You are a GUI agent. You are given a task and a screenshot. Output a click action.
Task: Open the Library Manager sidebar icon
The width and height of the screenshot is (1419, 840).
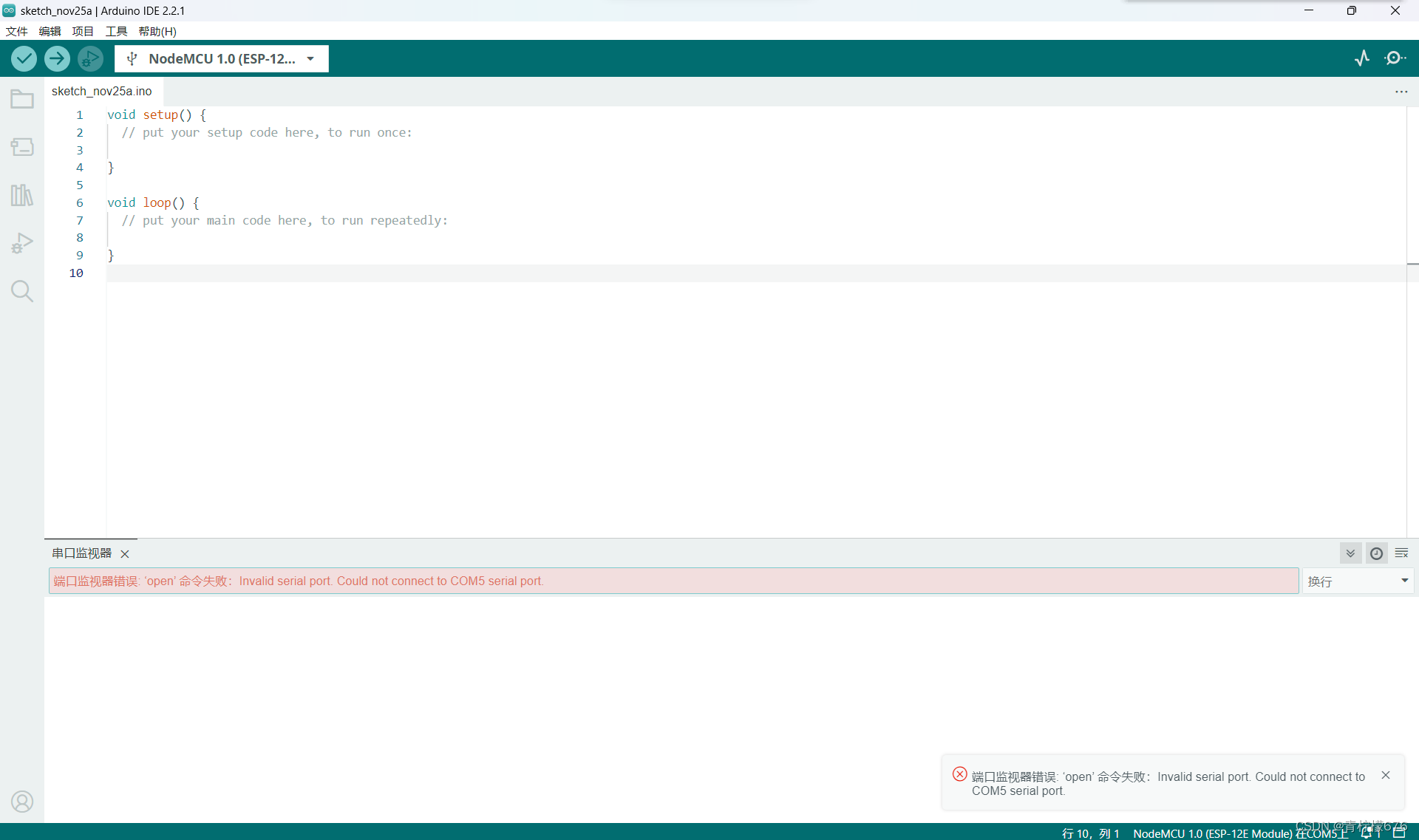pos(22,195)
